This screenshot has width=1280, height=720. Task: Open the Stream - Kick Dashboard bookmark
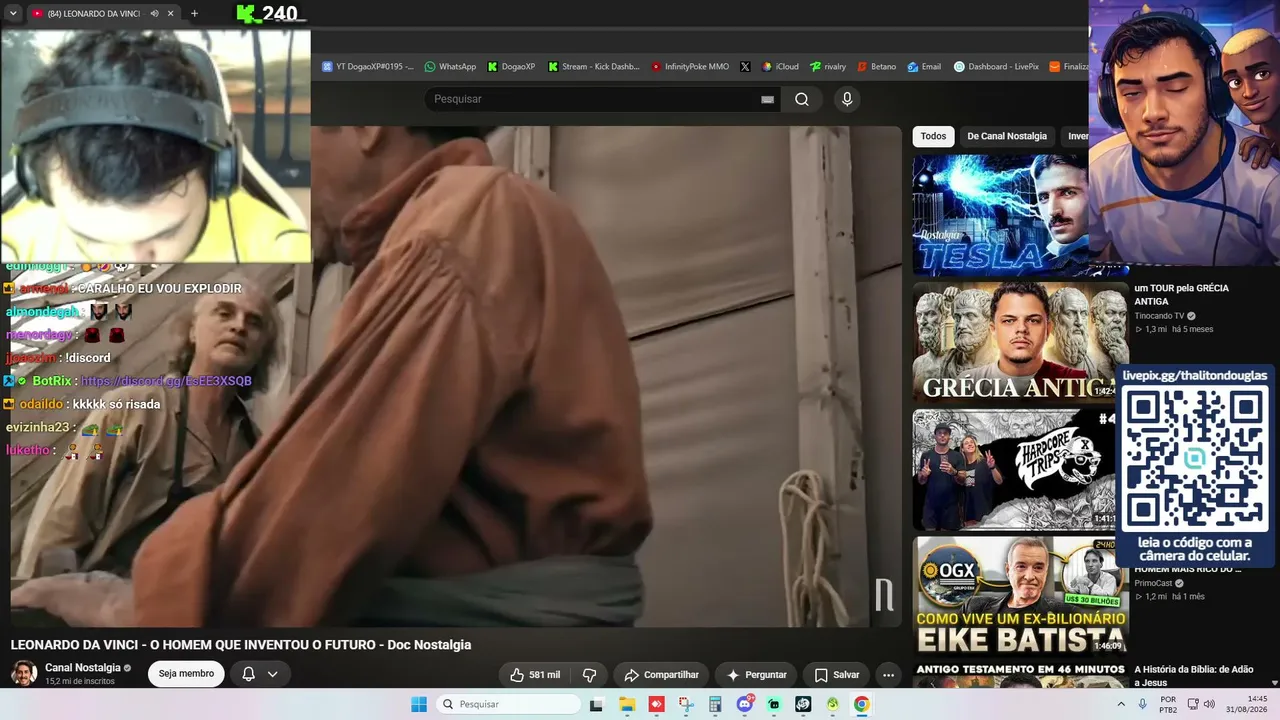[593, 67]
